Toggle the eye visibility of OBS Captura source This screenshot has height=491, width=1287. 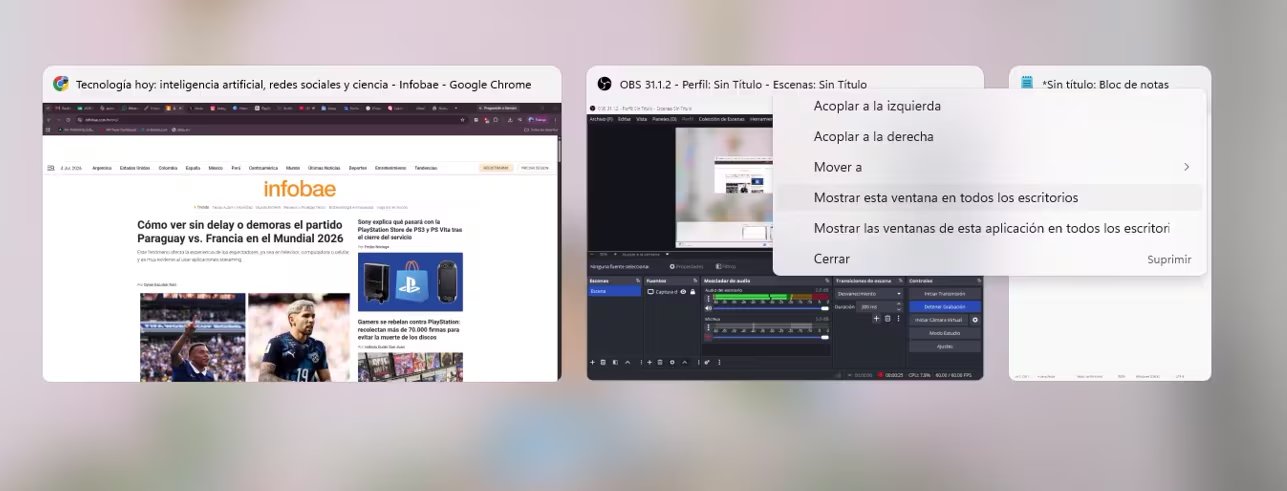(x=683, y=292)
